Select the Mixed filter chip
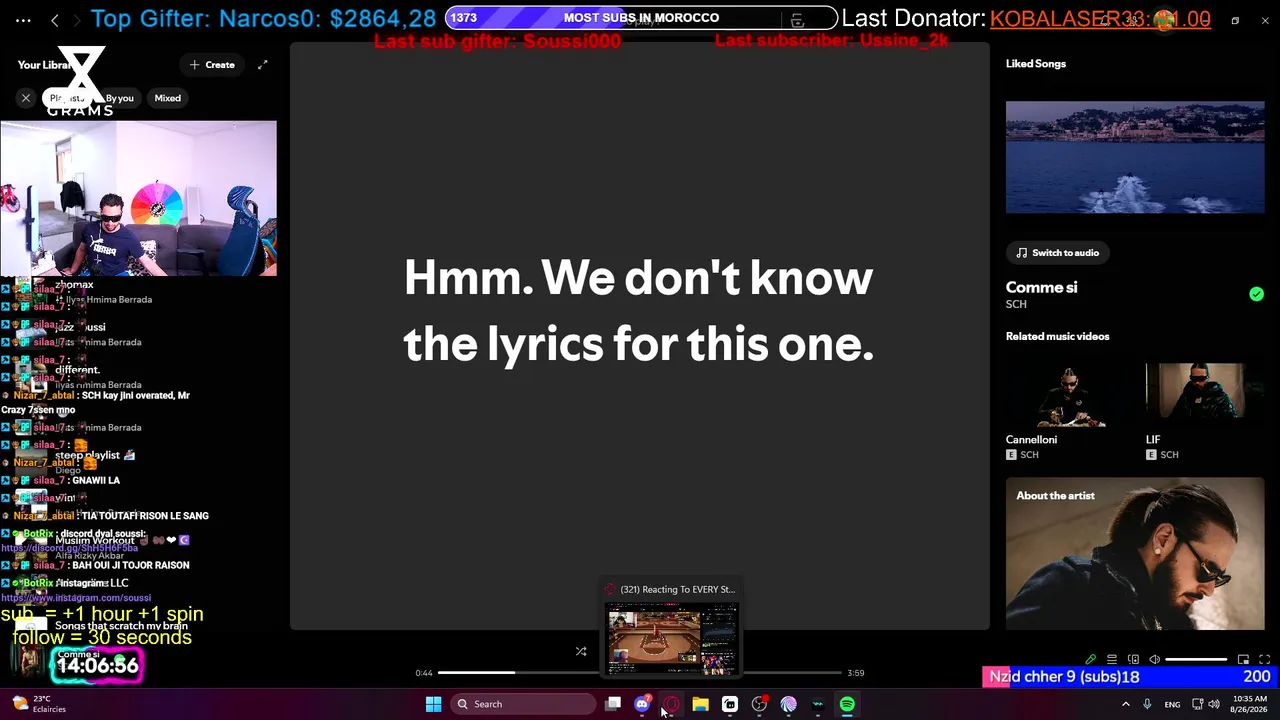Image resolution: width=1280 pixels, height=720 pixels. click(168, 98)
